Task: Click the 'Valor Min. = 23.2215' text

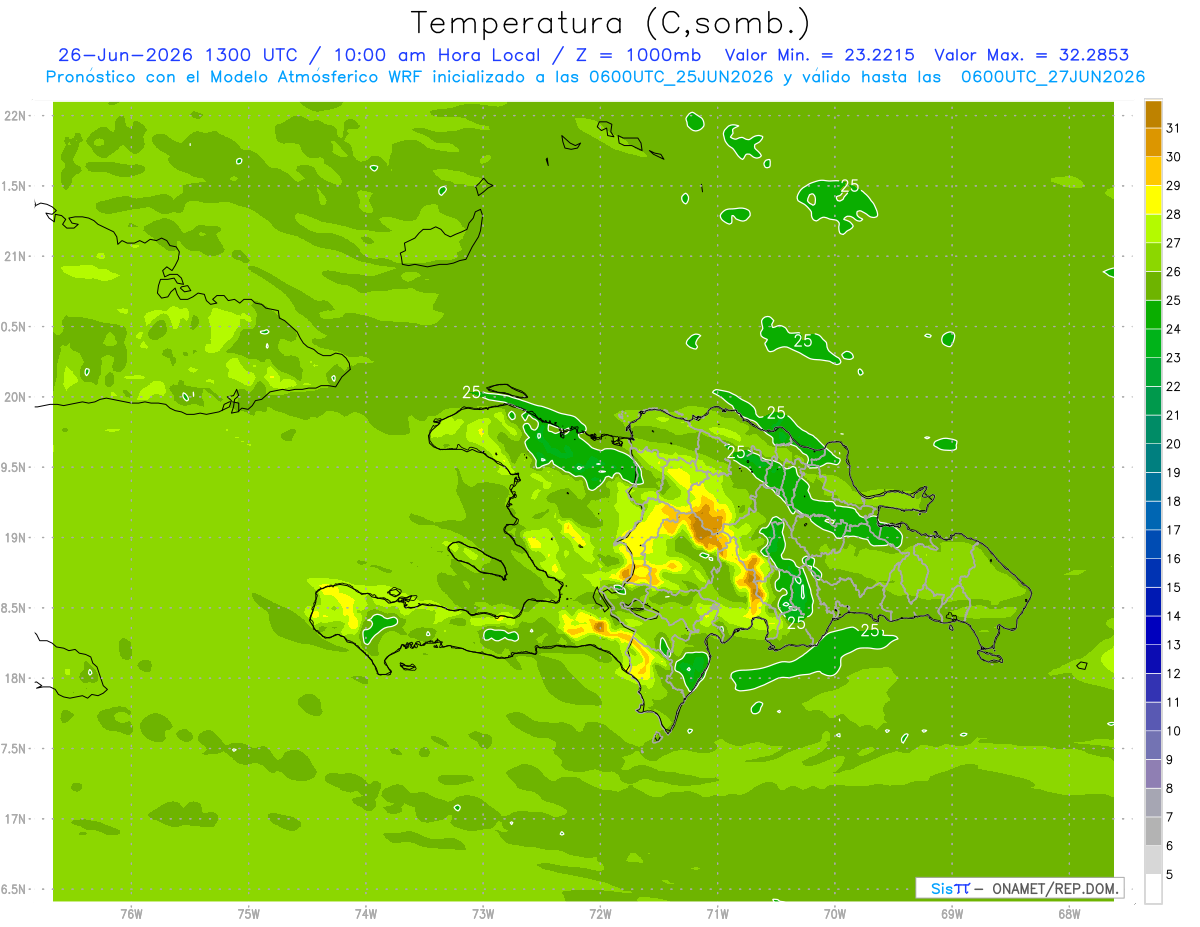Action: click(820, 55)
